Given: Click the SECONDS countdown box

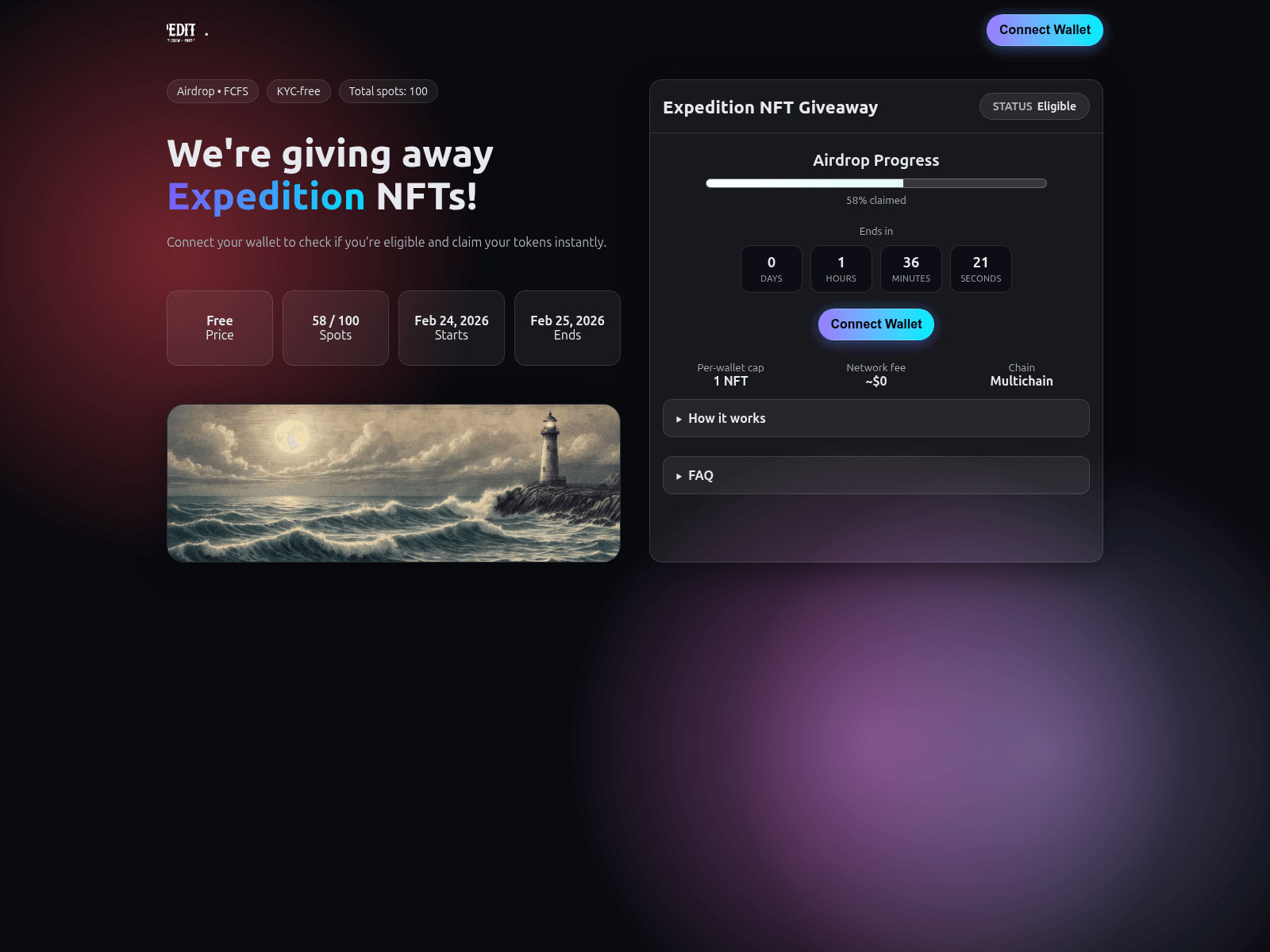Looking at the screenshot, I should click(x=981, y=269).
